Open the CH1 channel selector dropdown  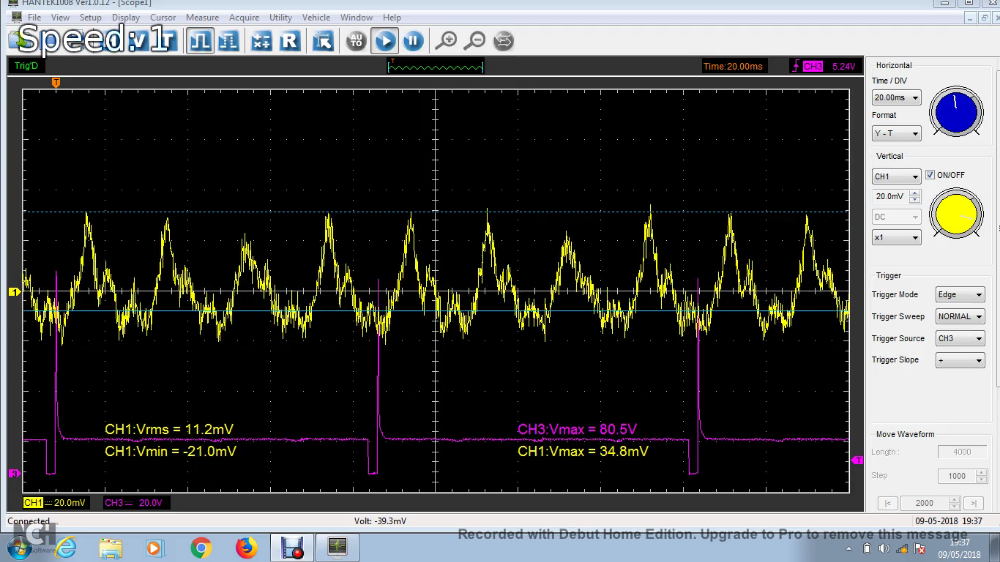896,177
